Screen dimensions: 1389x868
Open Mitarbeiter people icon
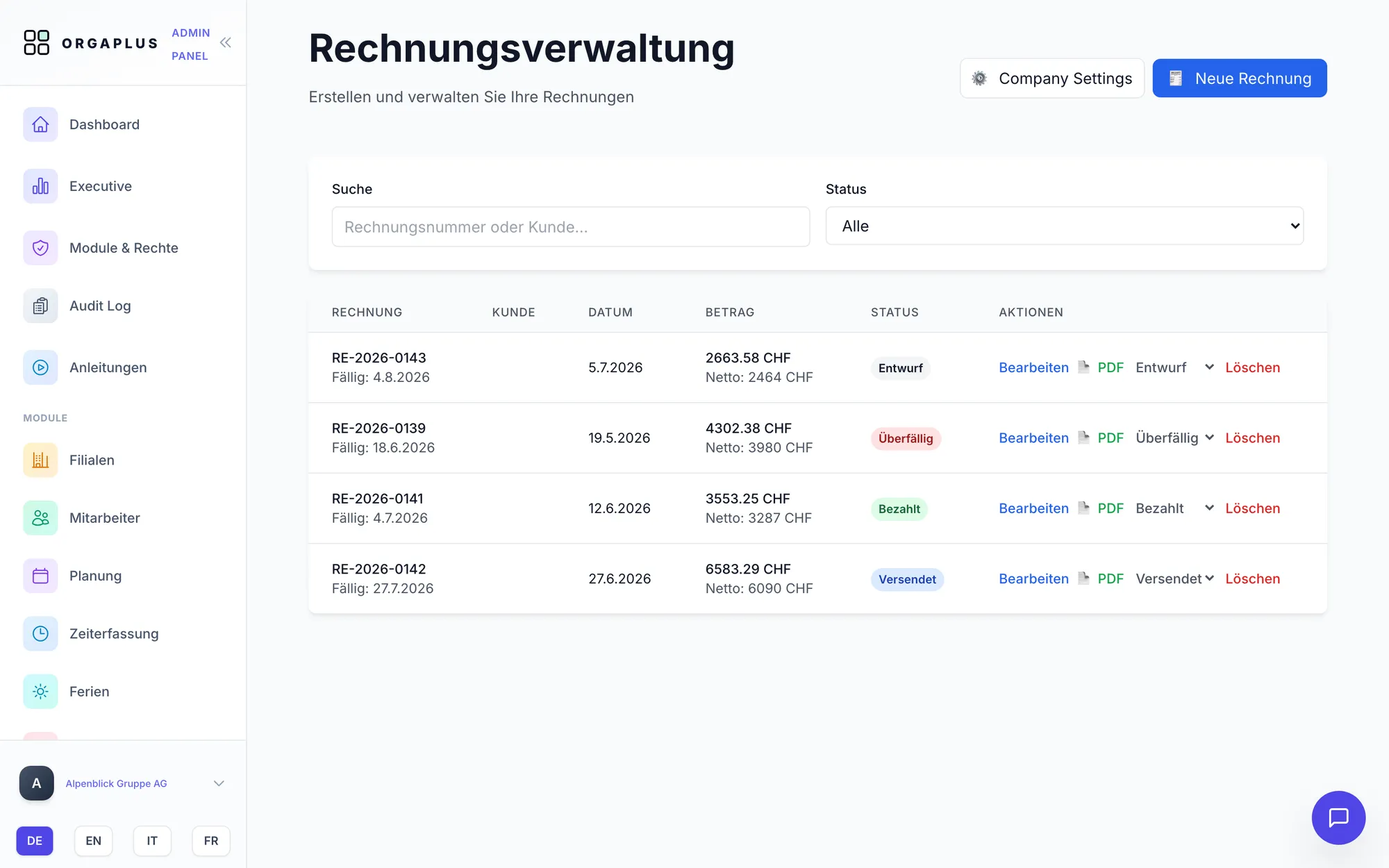[40, 518]
